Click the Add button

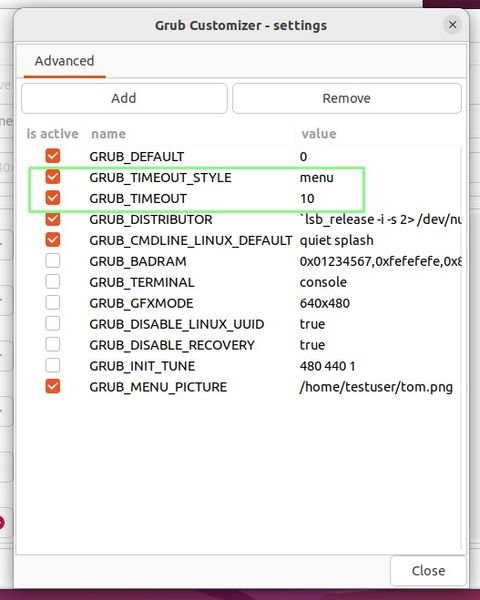[x=124, y=98]
